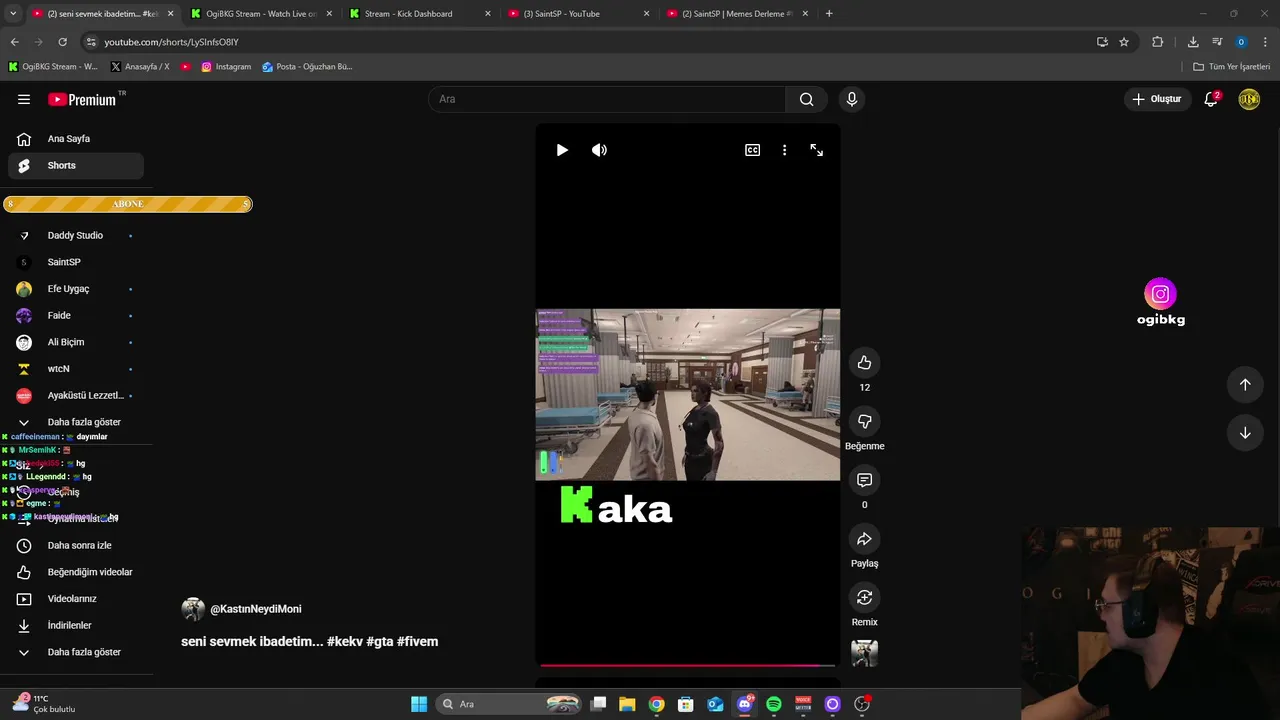Open Windows Start menu

pos(419,704)
